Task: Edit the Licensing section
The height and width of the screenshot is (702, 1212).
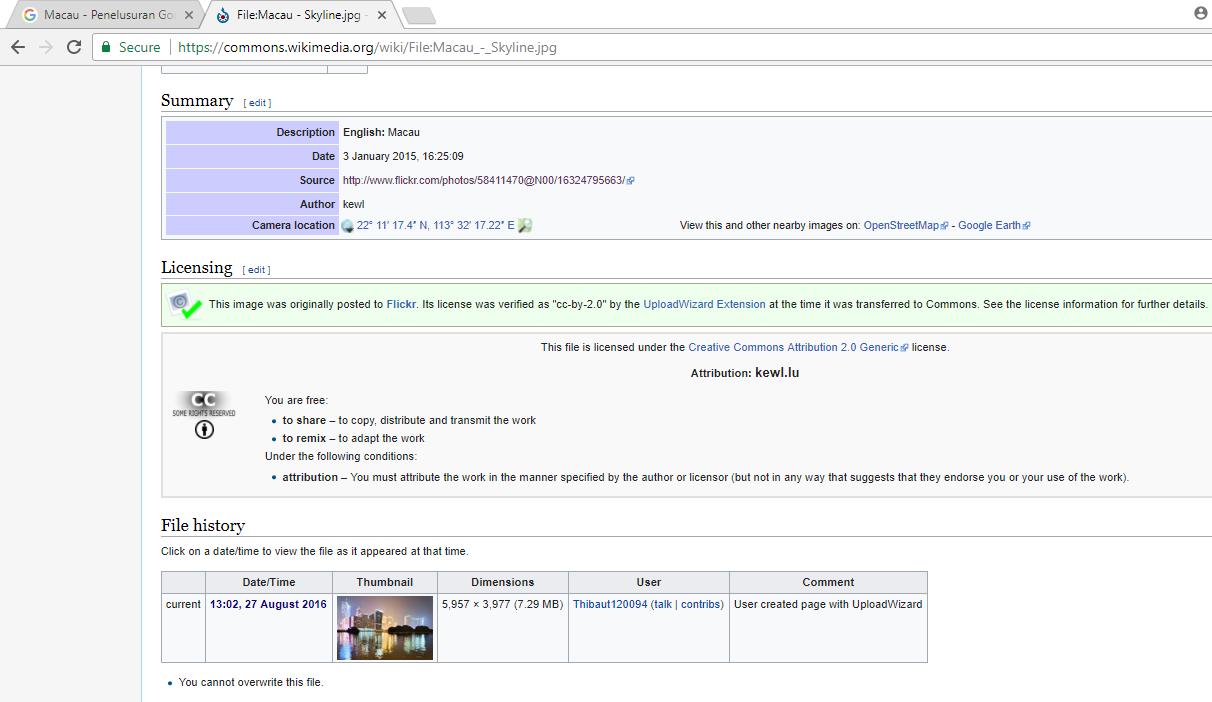Action: pos(256,270)
